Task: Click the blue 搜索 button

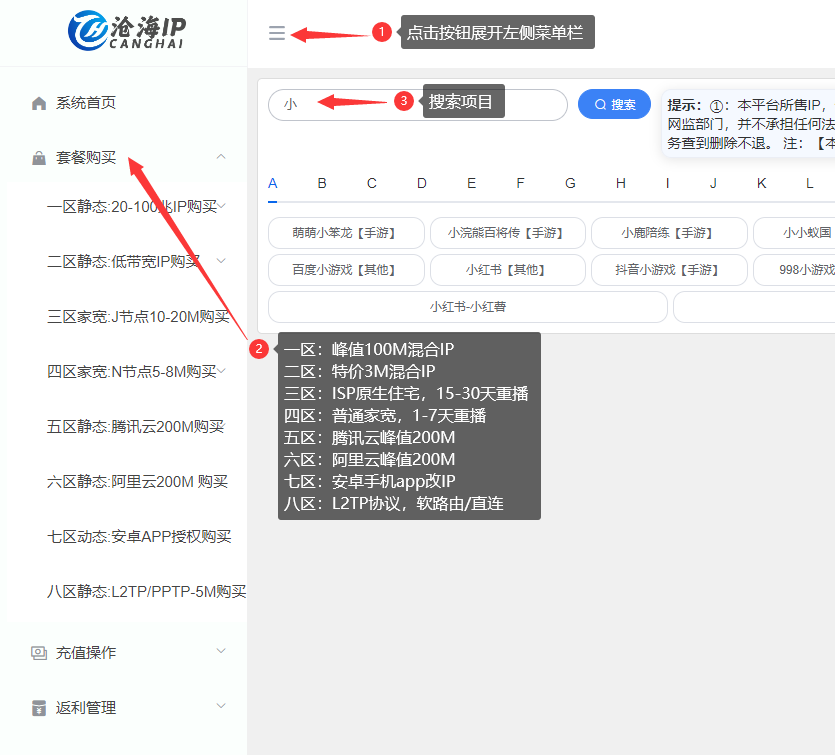Action: click(x=614, y=104)
